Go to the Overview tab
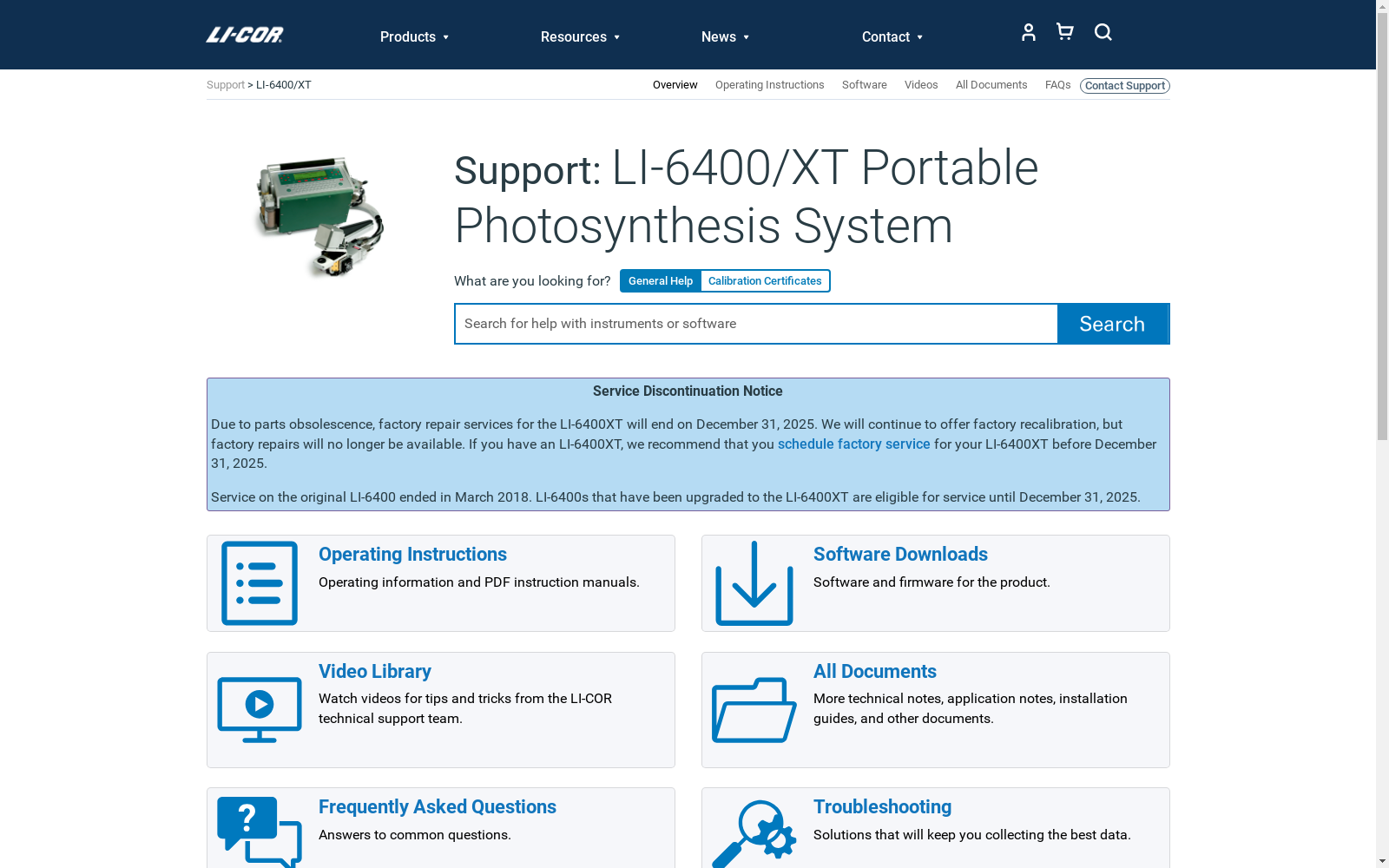Viewport: 1389px width, 868px height. pos(675,85)
